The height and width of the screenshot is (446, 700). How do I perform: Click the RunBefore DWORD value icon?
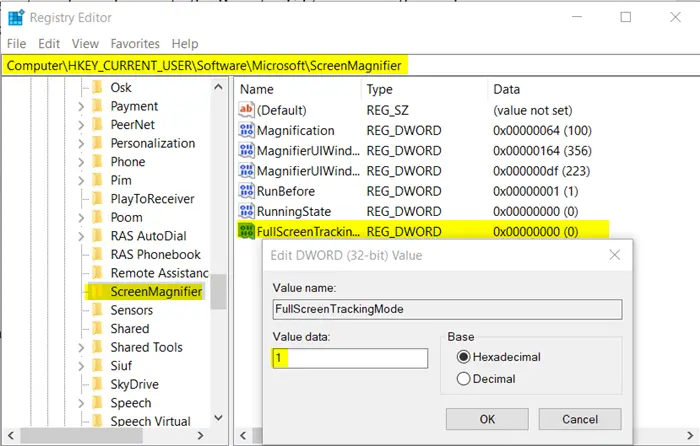(246, 191)
